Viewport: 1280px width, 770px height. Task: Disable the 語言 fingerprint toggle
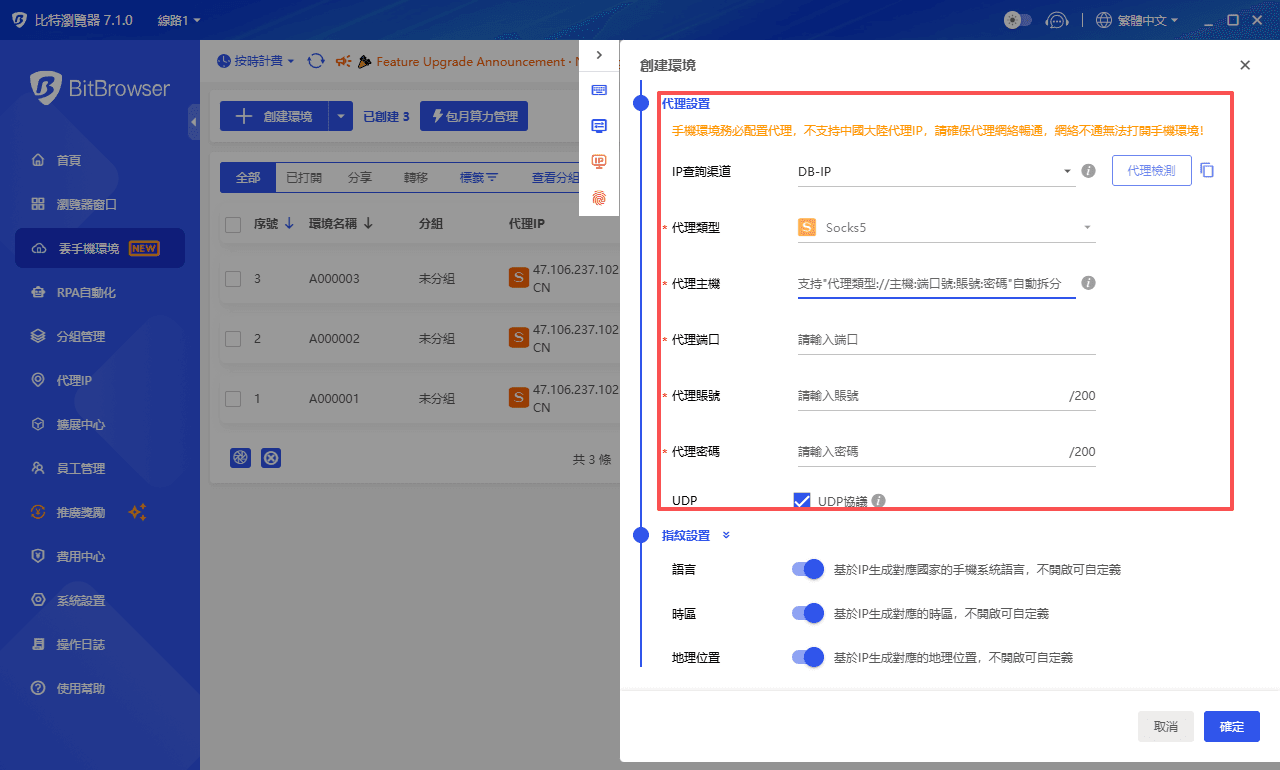pos(806,569)
